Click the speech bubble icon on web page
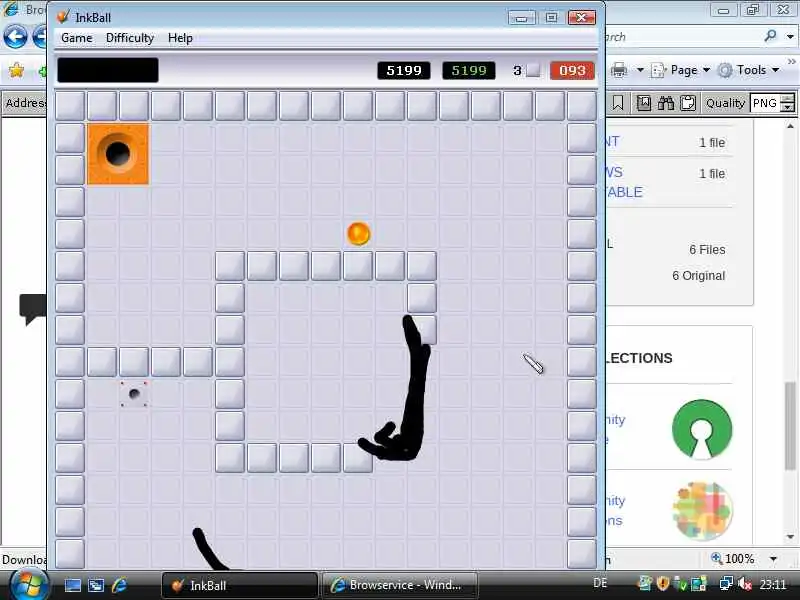Viewport: 800px width, 600px height. click(33, 309)
